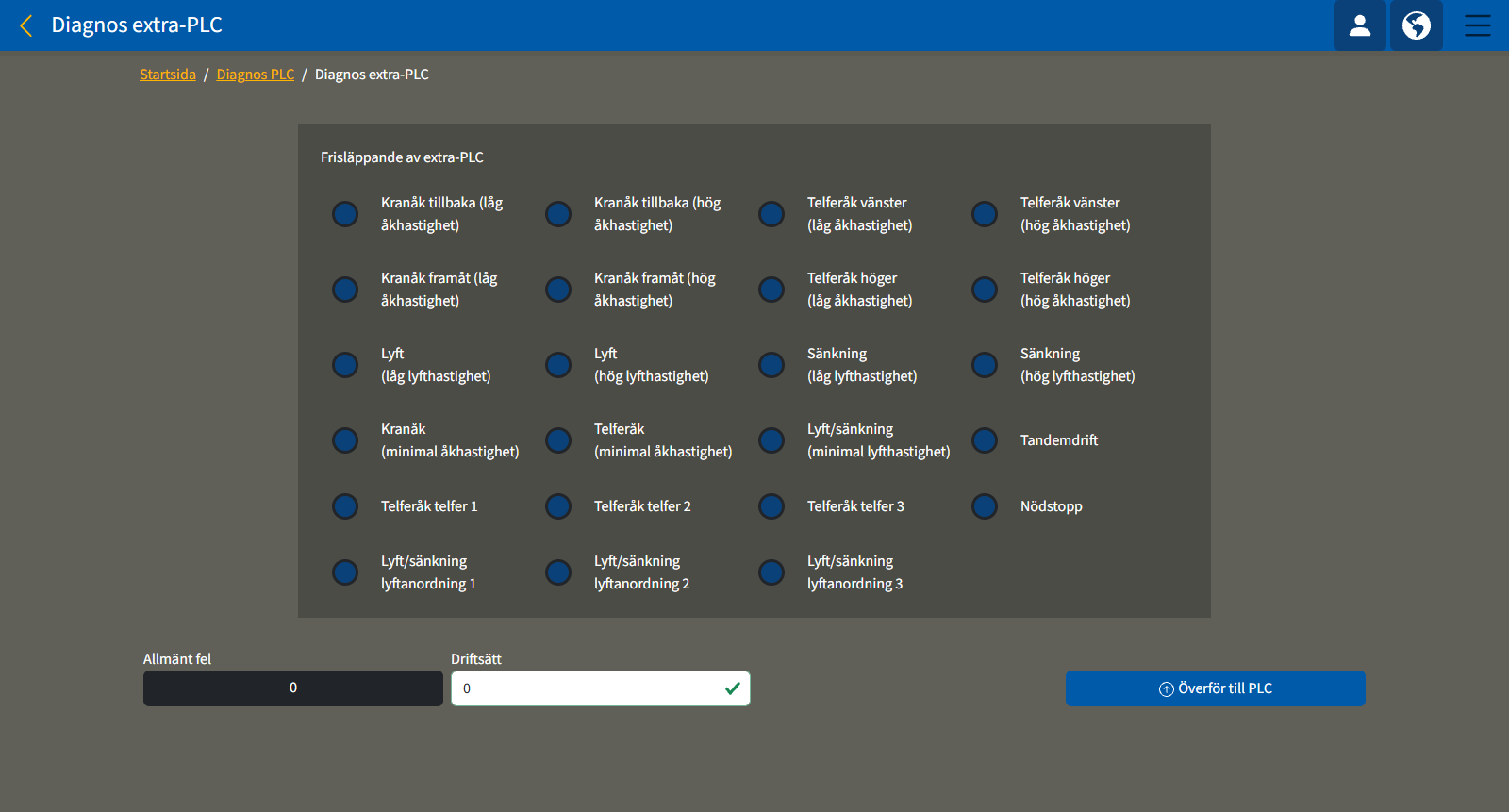Click the Driftsätt input field
Screen dimensions: 1509x812
pyautogui.click(x=601, y=688)
